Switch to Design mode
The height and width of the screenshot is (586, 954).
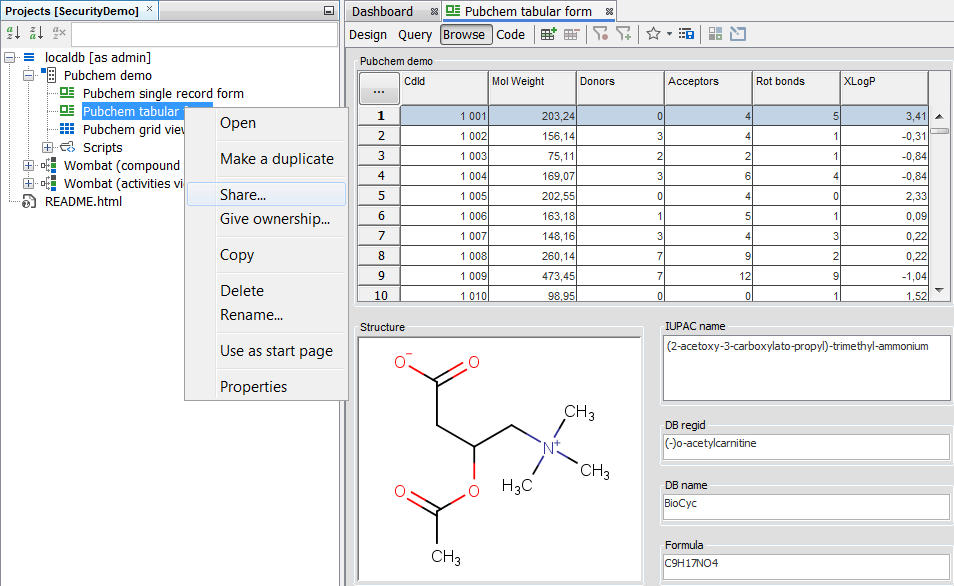368,35
